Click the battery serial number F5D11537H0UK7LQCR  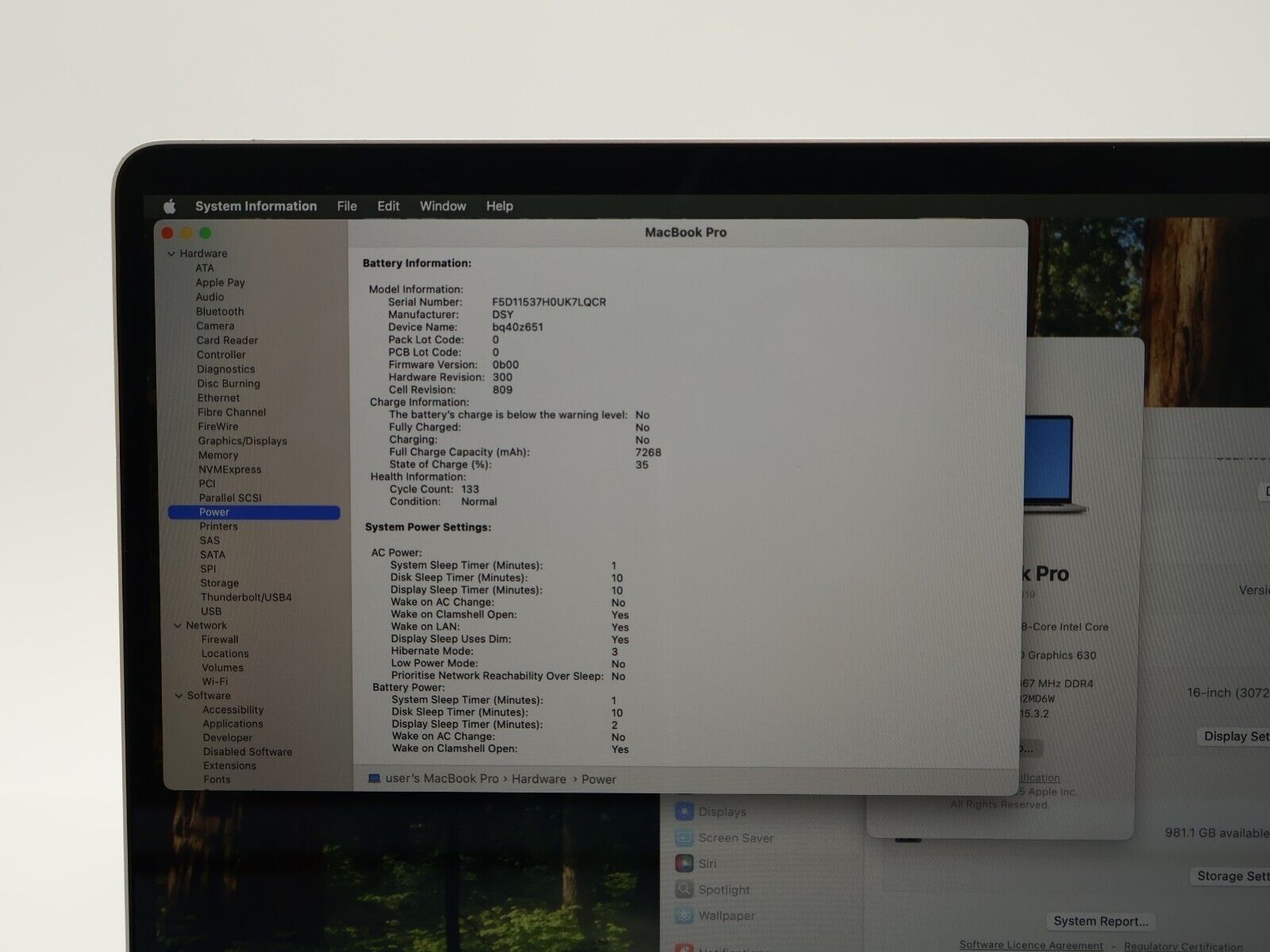[x=549, y=302]
